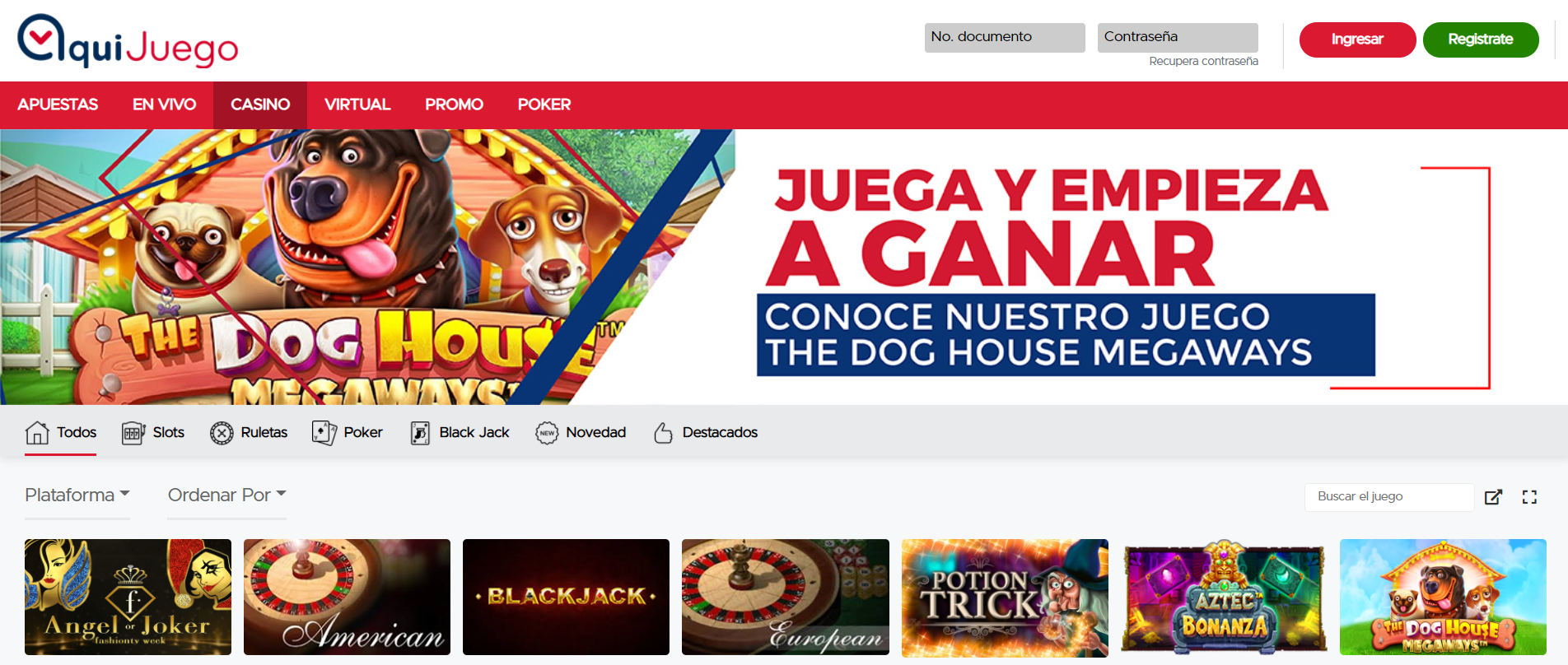The width and height of the screenshot is (1568, 665).
Task: Click the Buscar el juego search field
Action: (1389, 497)
